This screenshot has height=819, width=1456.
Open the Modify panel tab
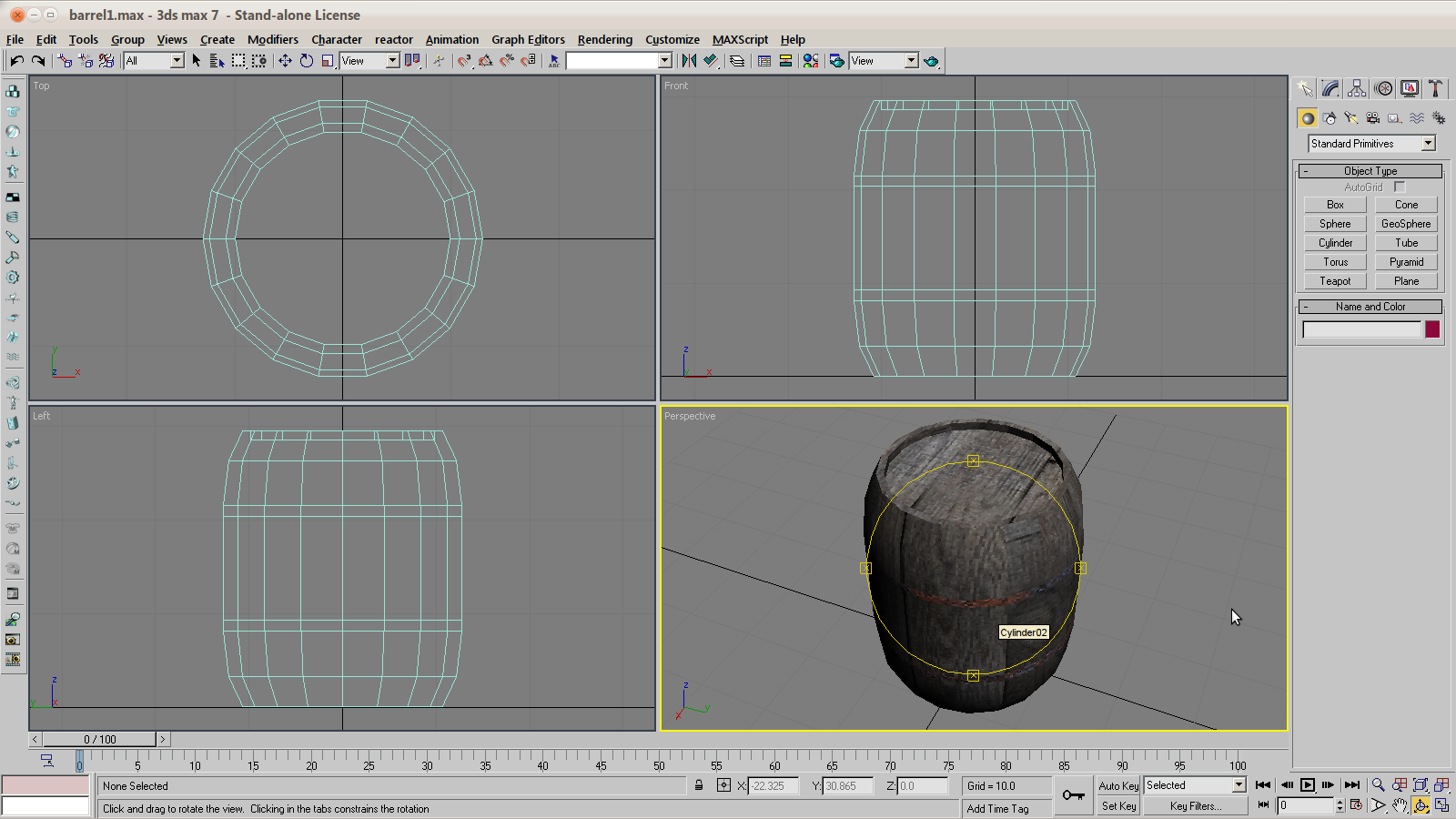pos(1330,88)
